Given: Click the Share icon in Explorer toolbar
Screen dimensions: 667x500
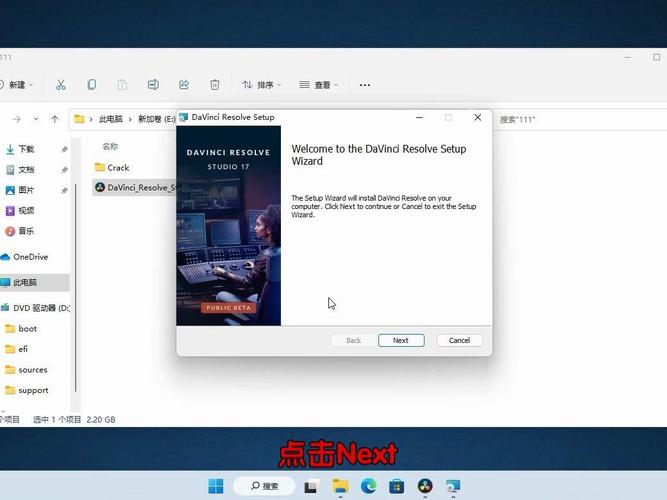Looking at the screenshot, I should click(x=184, y=85).
